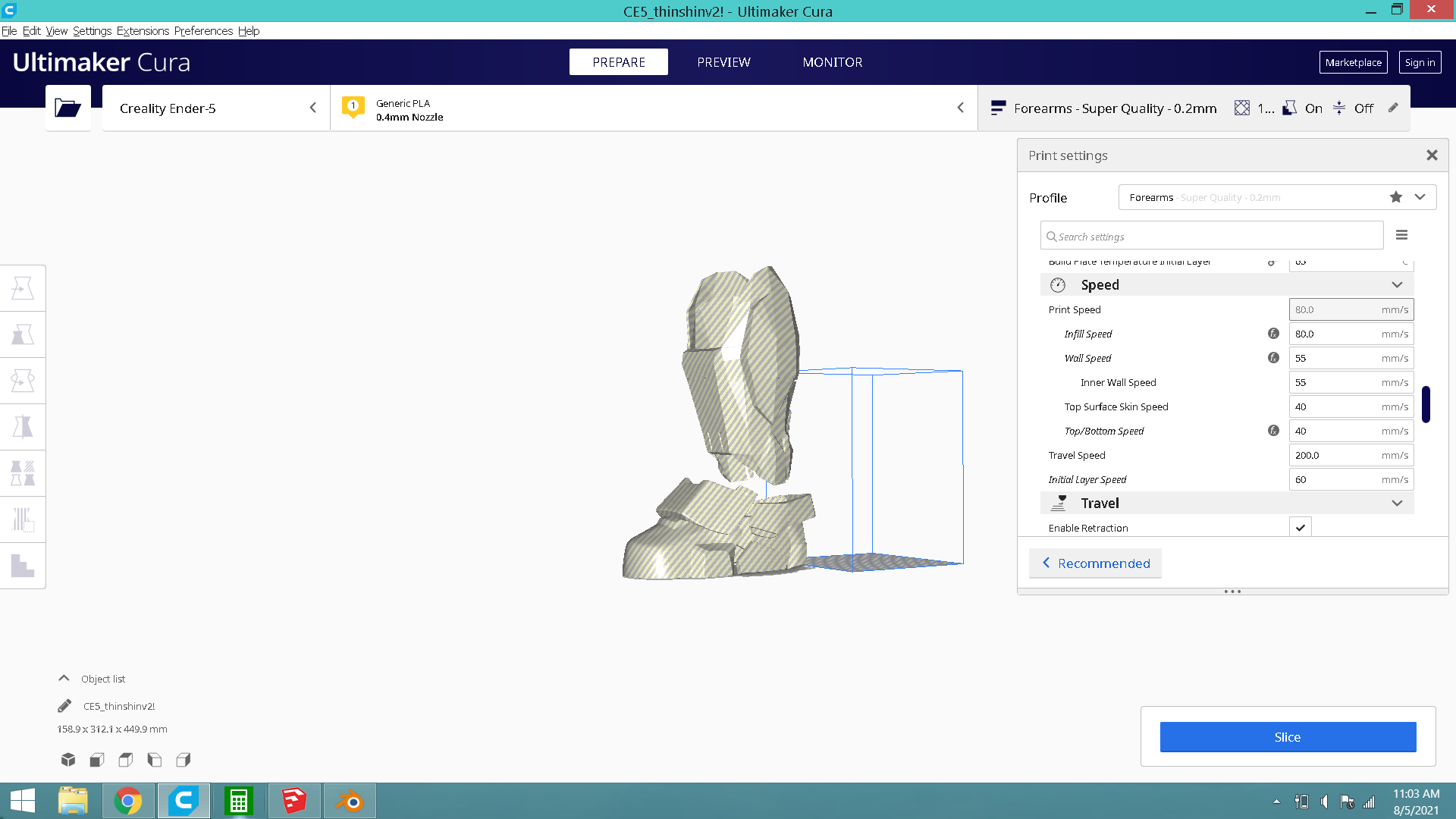Screen dimensions: 1456x819
Task: Click the Top Surface Skin Speed value field
Action: [1351, 406]
